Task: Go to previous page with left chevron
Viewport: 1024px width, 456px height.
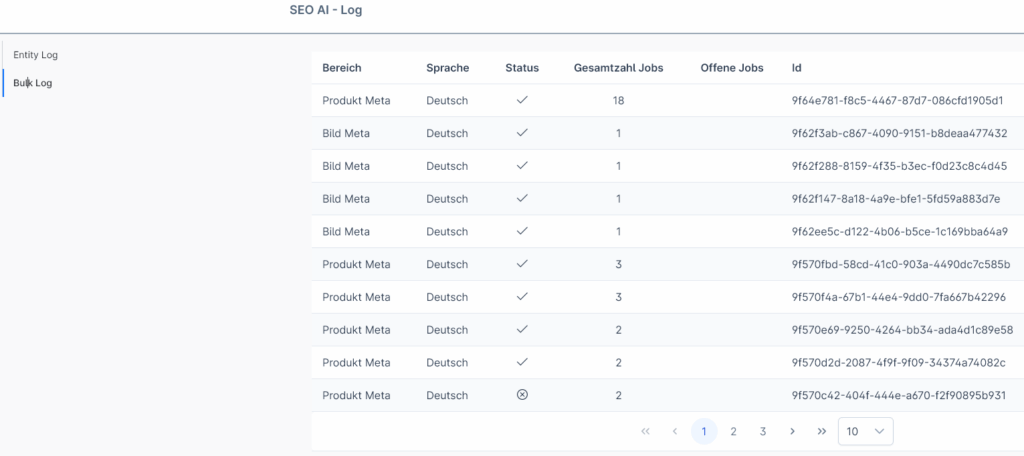Action: click(675, 431)
